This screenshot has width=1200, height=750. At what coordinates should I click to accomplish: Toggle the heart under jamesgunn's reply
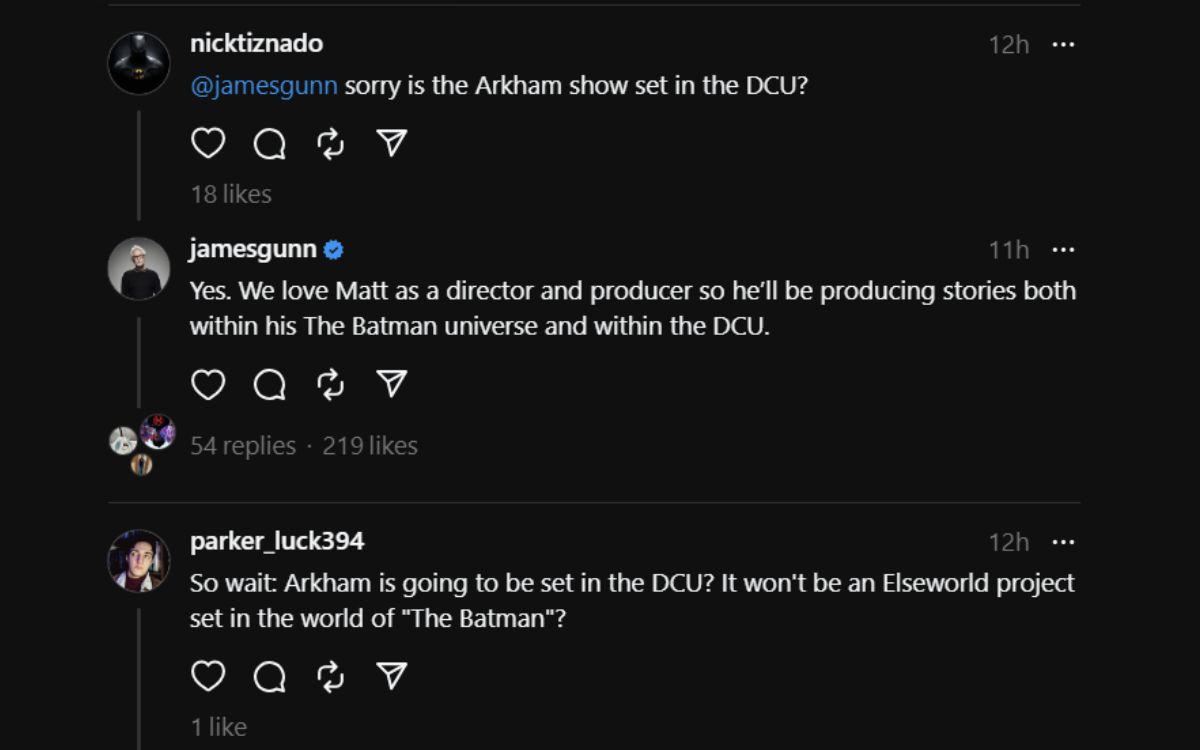pyautogui.click(x=208, y=383)
